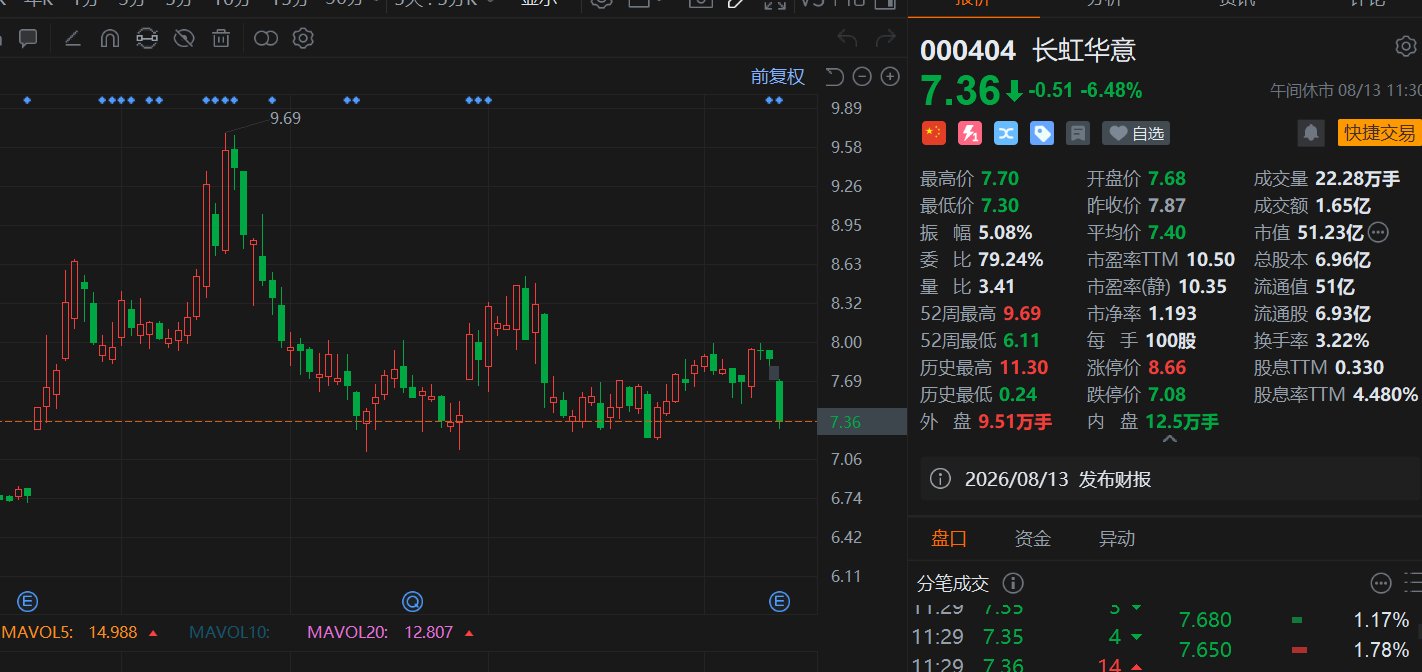Click 涨停价 value 8.66
The height and width of the screenshot is (672, 1422).
coord(1166,367)
